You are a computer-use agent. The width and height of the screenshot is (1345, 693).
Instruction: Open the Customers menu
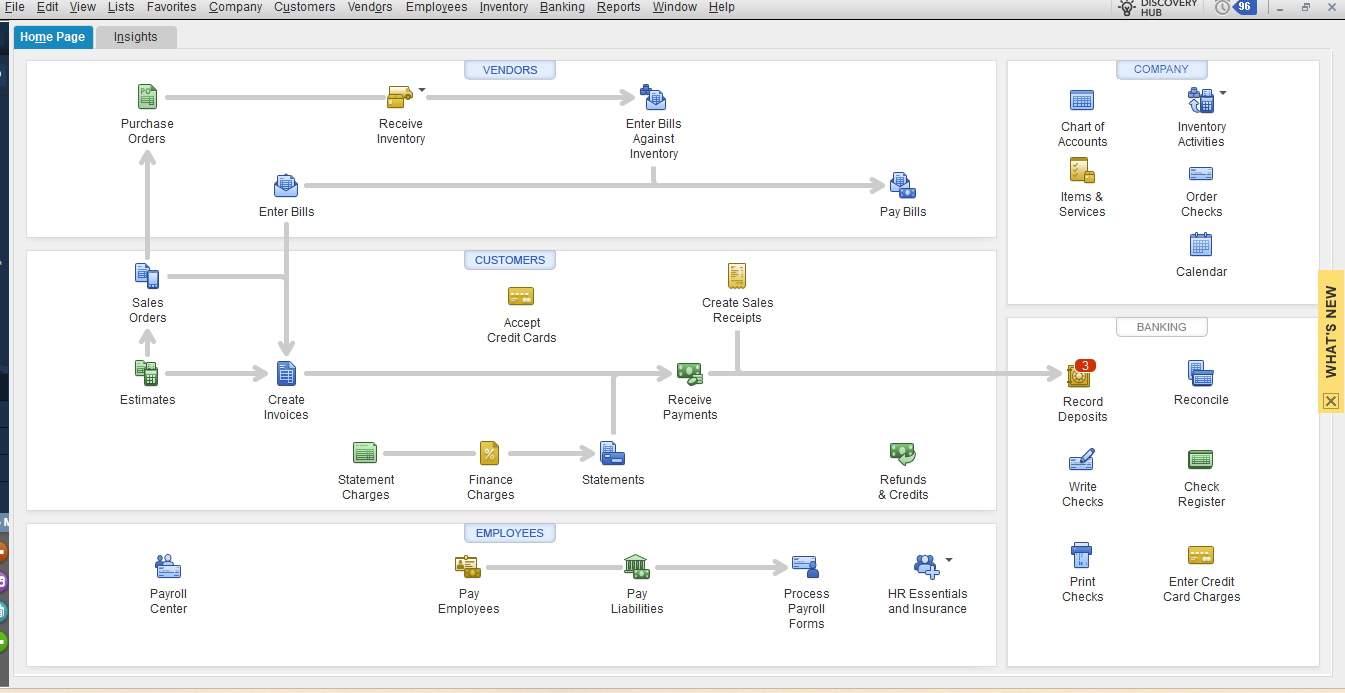tap(305, 7)
